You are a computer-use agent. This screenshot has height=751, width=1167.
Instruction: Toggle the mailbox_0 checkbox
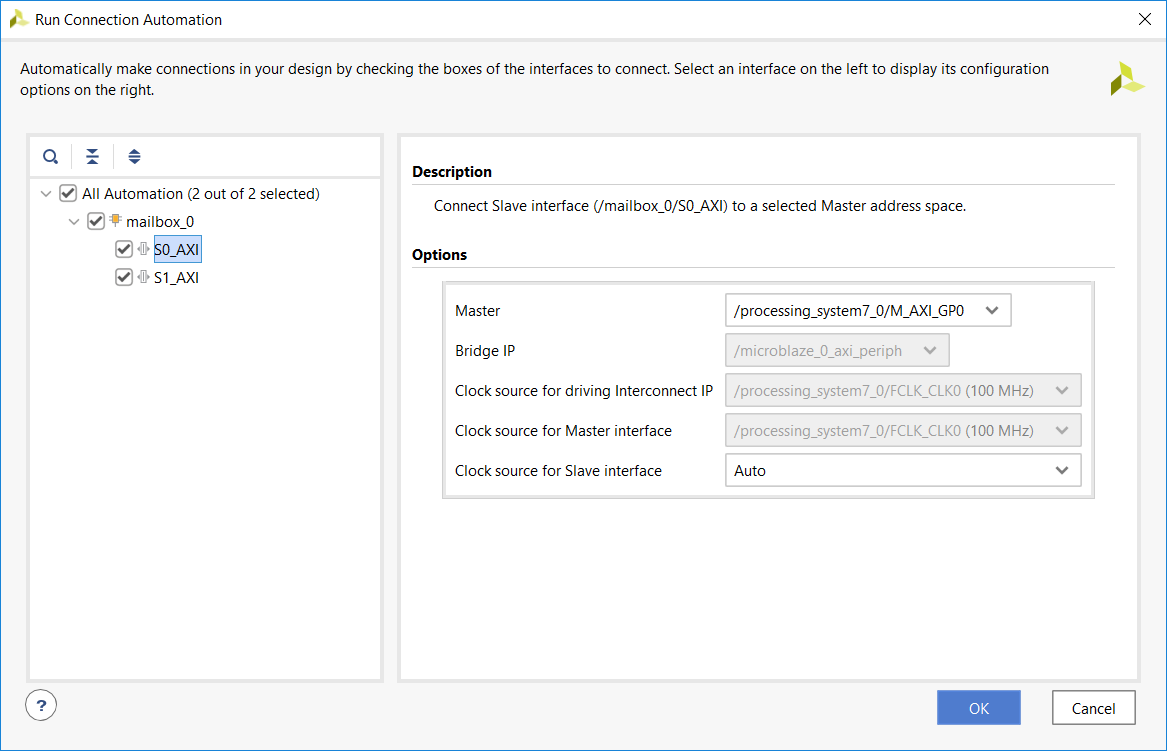[96, 221]
